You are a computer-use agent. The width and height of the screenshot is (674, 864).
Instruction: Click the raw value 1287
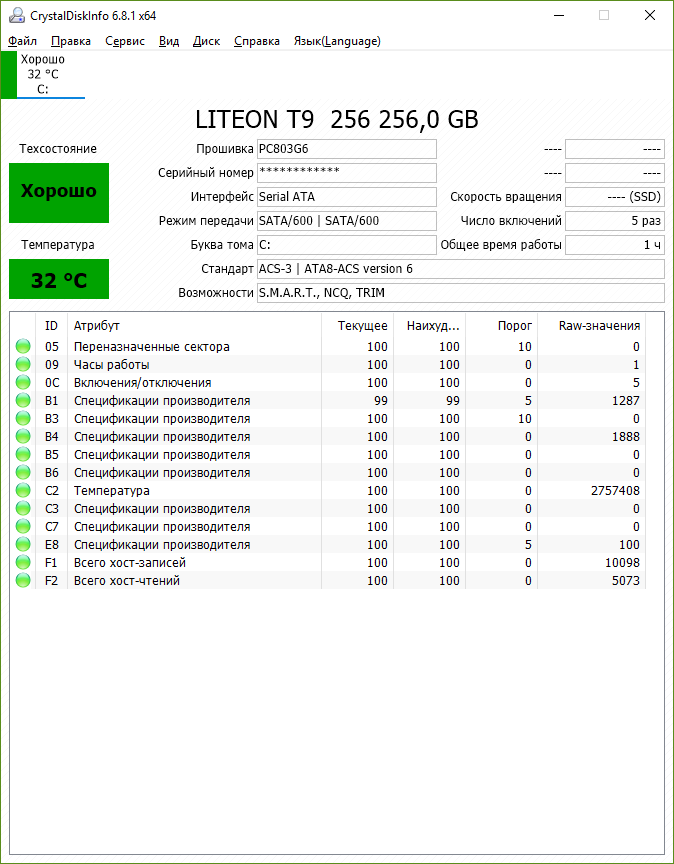[x=626, y=401]
